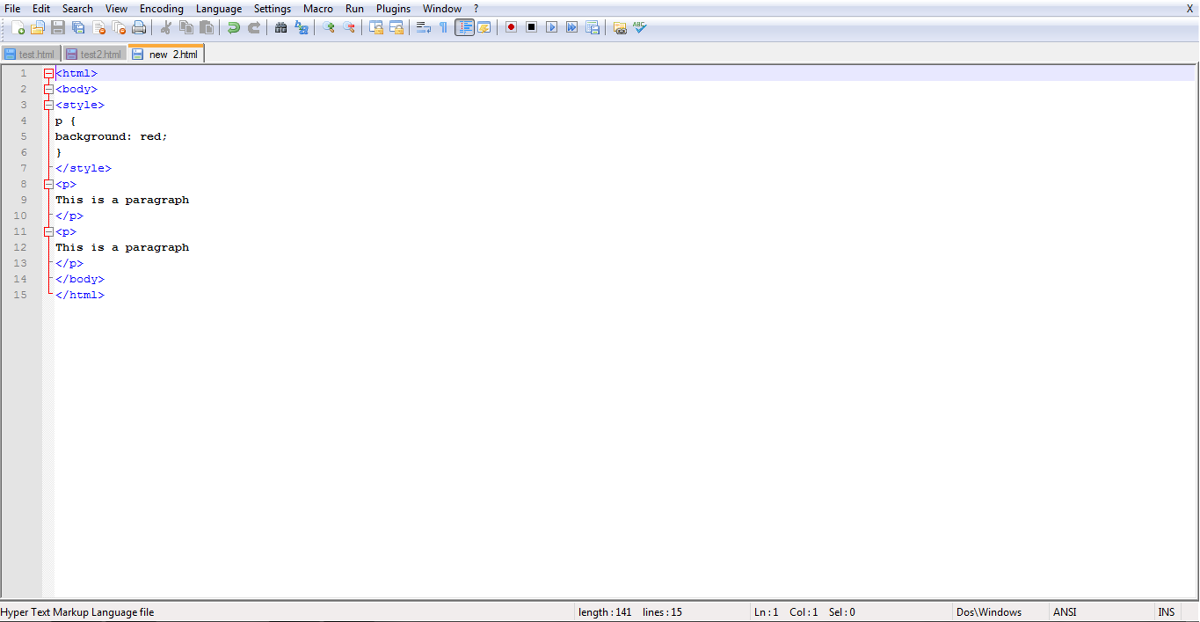Image resolution: width=1200 pixels, height=622 pixels.
Task: Open the Find dialog with the binoculars icon
Action: (x=281, y=27)
